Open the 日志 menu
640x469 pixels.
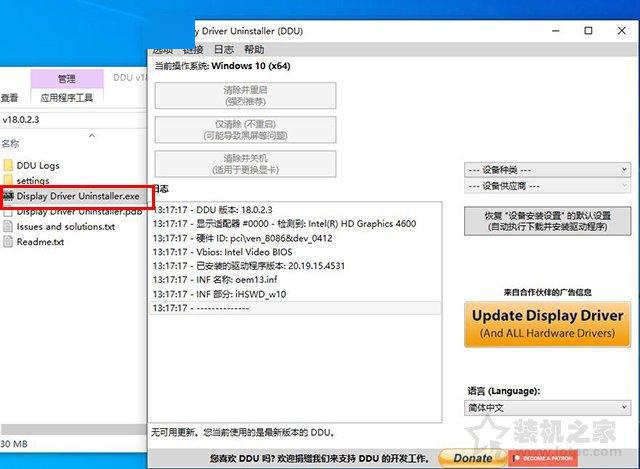tap(224, 49)
